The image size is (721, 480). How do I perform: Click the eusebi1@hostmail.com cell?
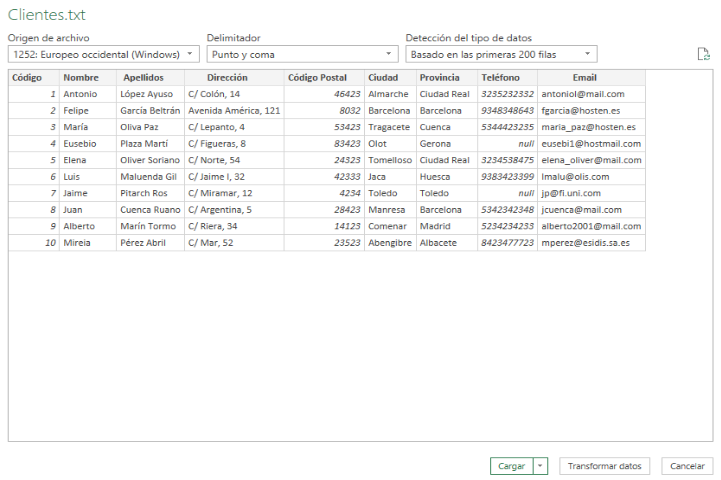(591, 144)
